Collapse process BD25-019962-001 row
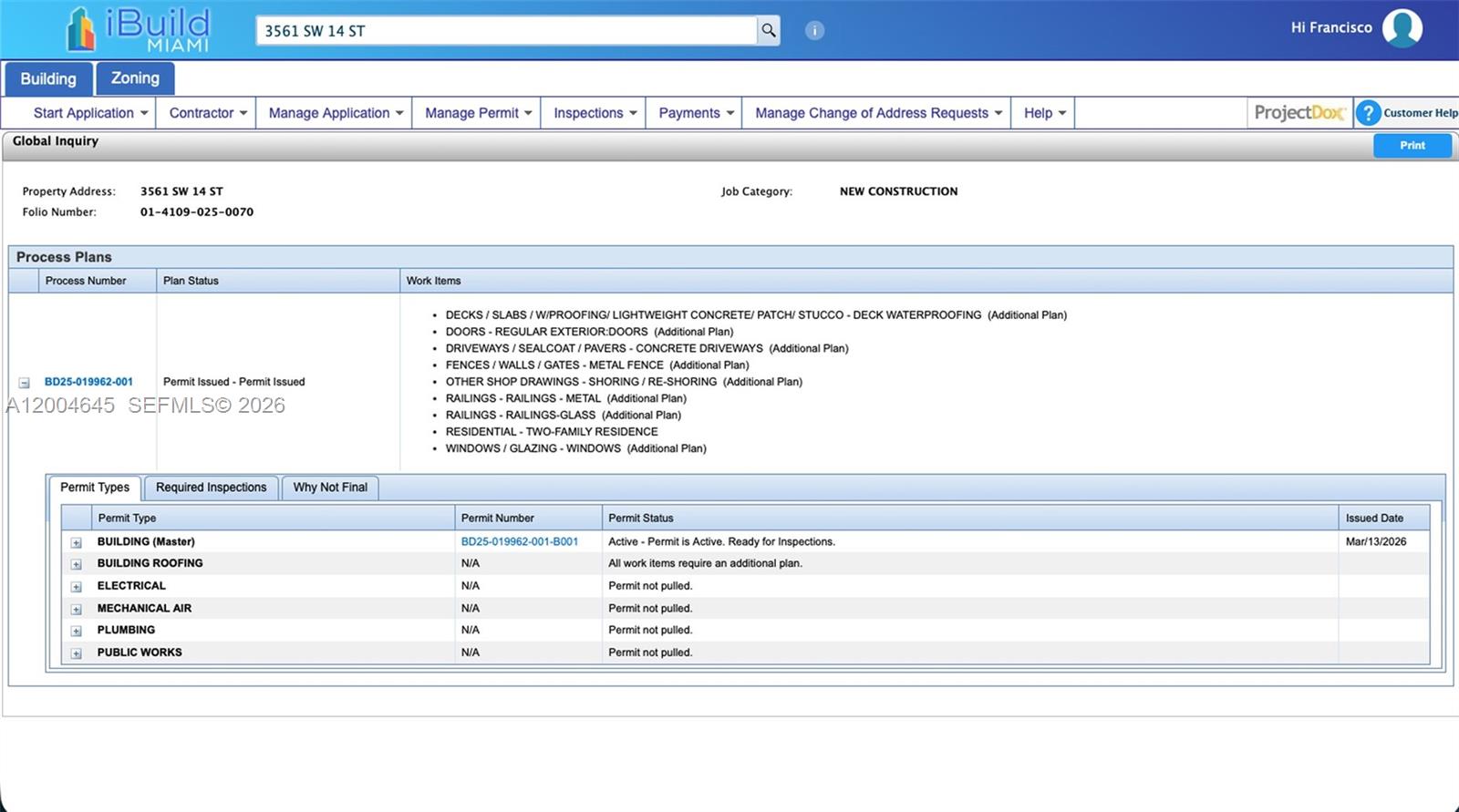 tap(25, 383)
